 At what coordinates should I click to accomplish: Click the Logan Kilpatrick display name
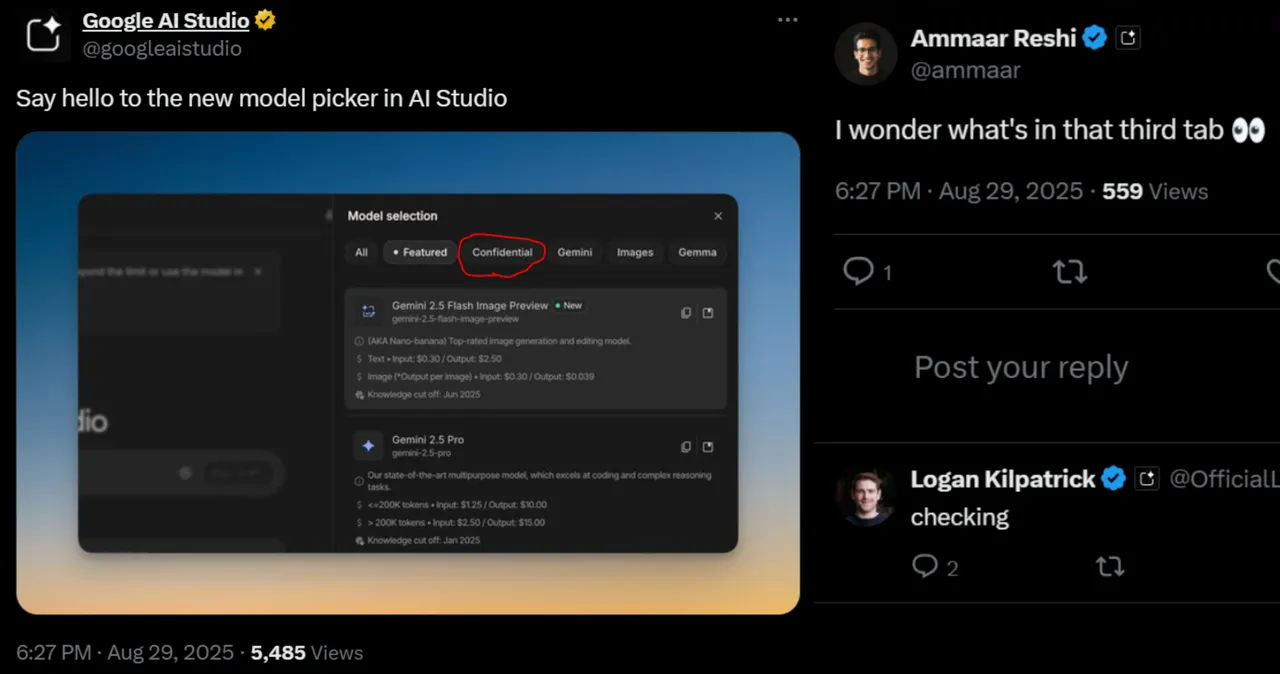pyautogui.click(x=1003, y=479)
